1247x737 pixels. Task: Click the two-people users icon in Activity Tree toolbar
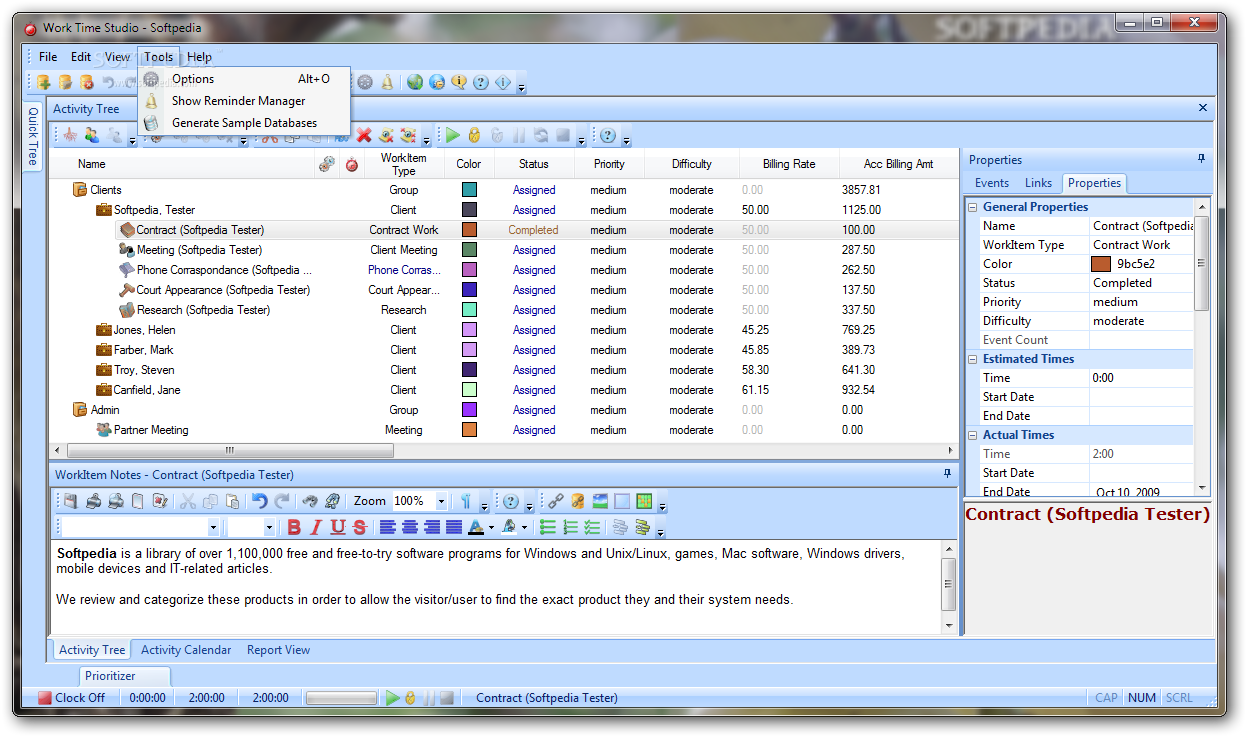coord(91,135)
